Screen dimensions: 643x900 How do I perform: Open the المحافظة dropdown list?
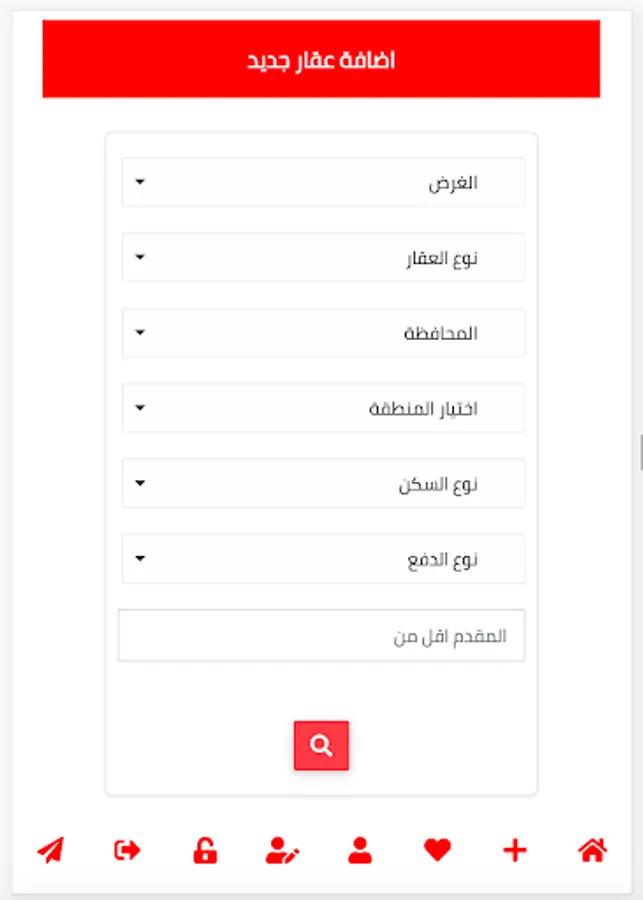(323, 333)
